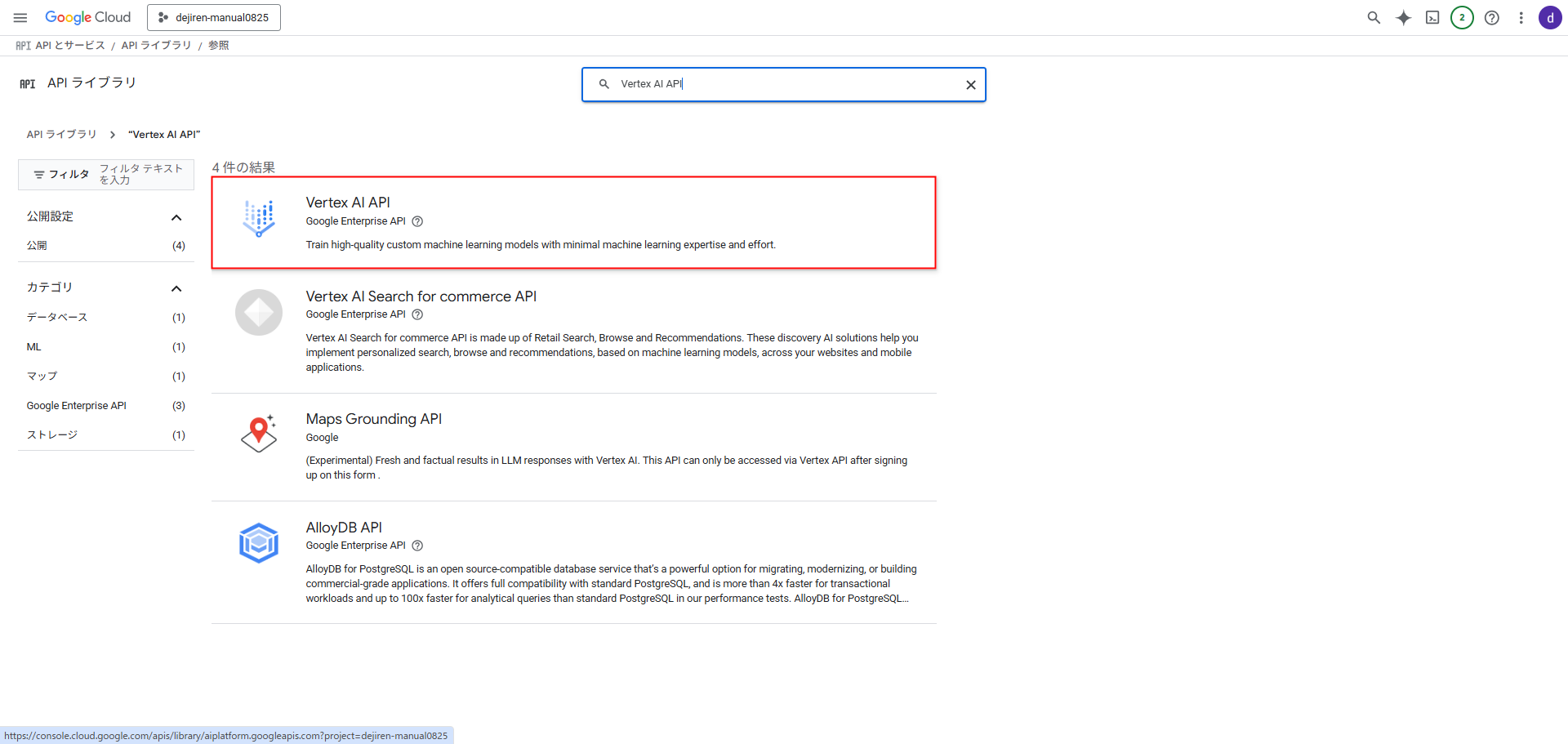Click the top bar search magnifier
This screenshot has width=1568, height=744.
coord(1374,18)
